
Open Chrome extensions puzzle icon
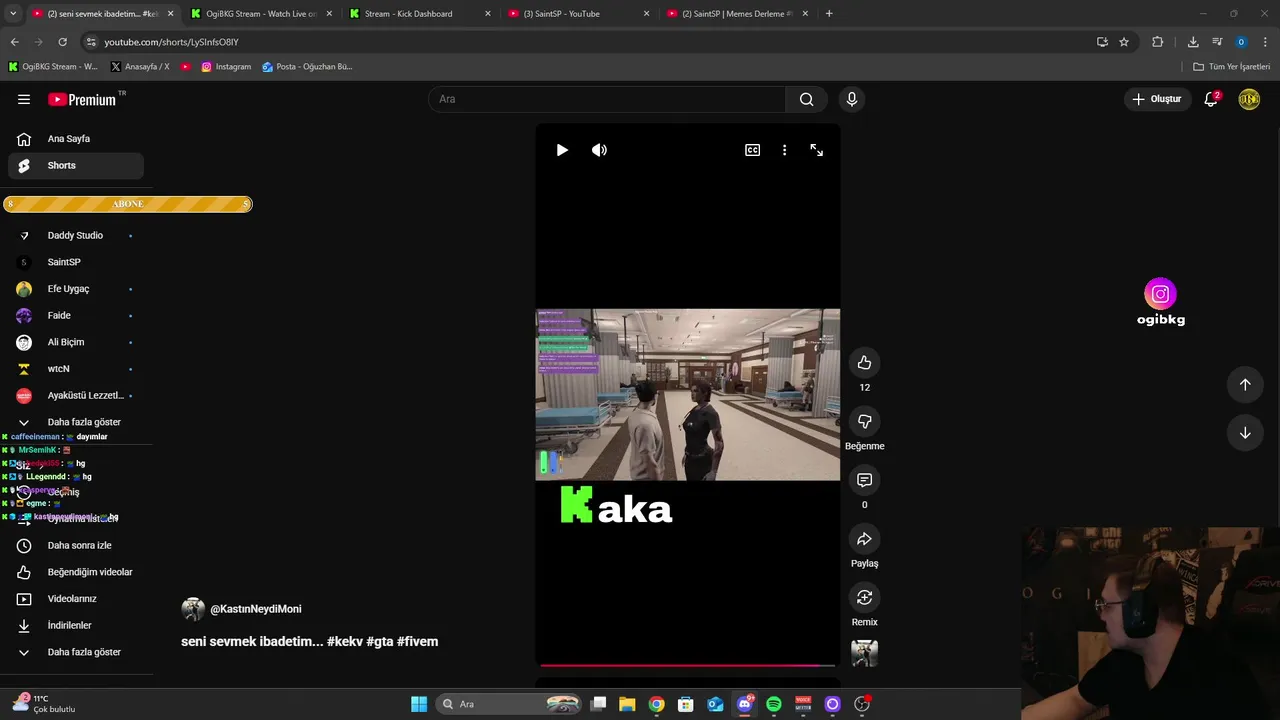click(x=1158, y=42)
